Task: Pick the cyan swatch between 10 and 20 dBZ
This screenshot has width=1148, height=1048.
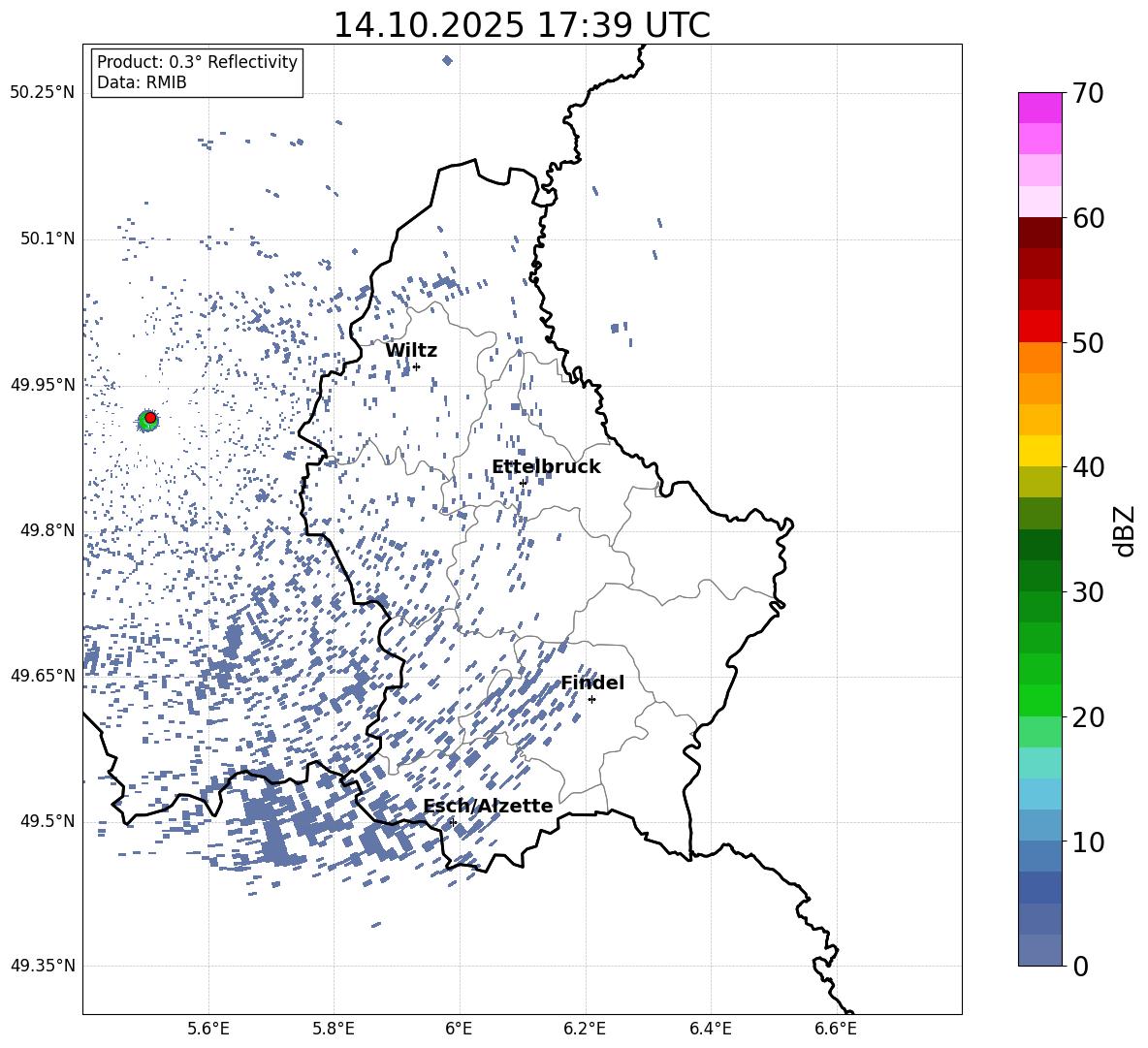Action: tap(1039, 794)
